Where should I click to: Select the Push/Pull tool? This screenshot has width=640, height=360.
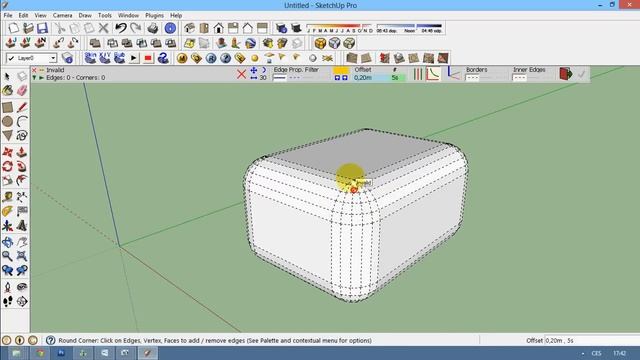click(x=22, y=152)
